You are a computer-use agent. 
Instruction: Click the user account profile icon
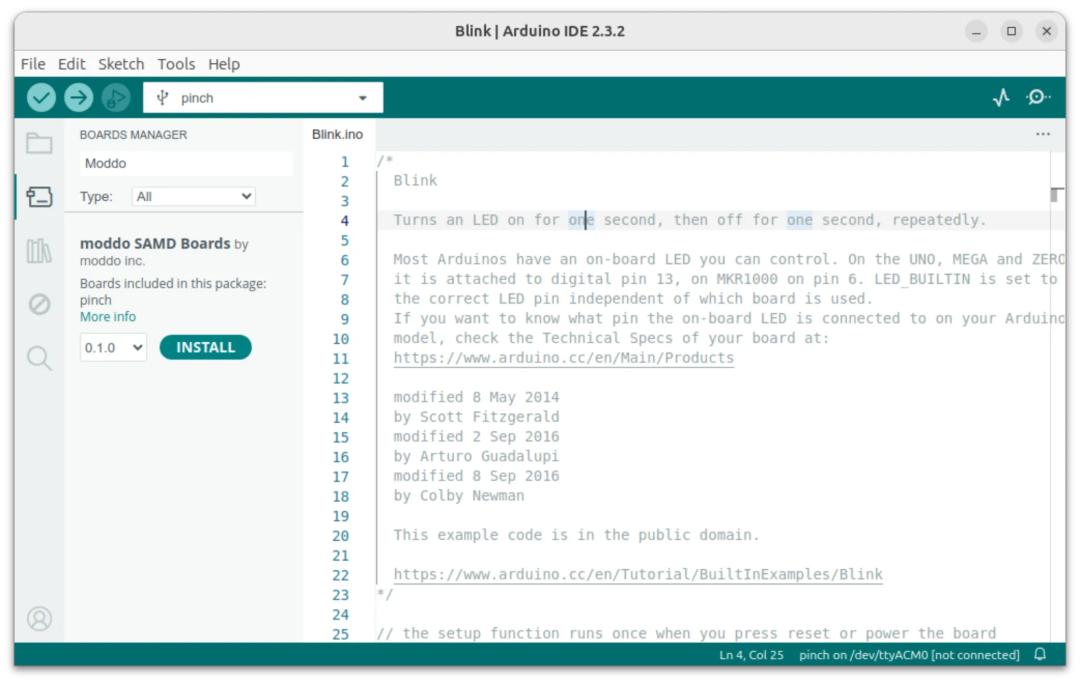tap(39, 618)
